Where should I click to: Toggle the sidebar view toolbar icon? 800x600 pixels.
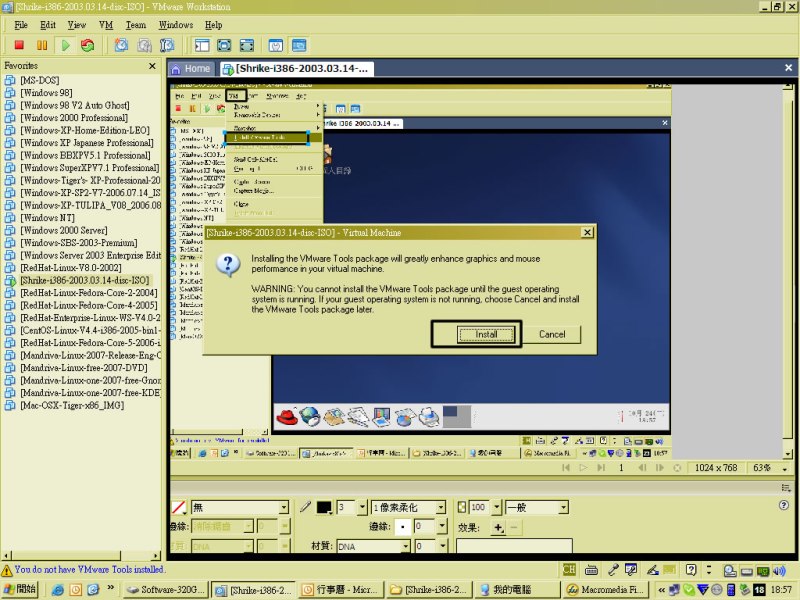coord(202,45)
